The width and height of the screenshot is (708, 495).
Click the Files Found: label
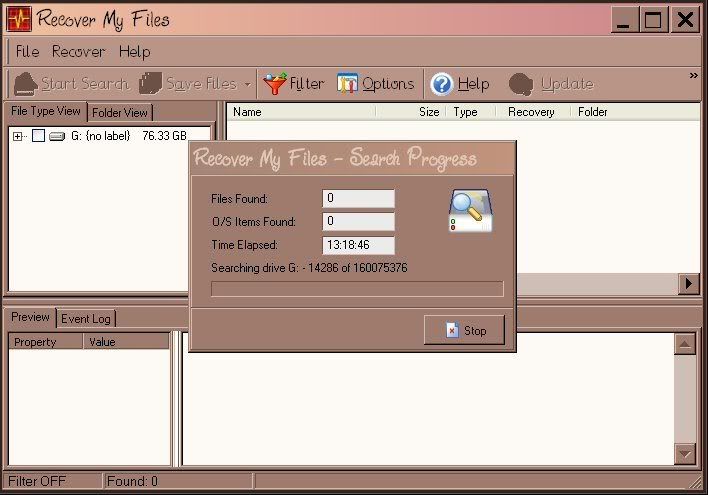pos(239,199)
